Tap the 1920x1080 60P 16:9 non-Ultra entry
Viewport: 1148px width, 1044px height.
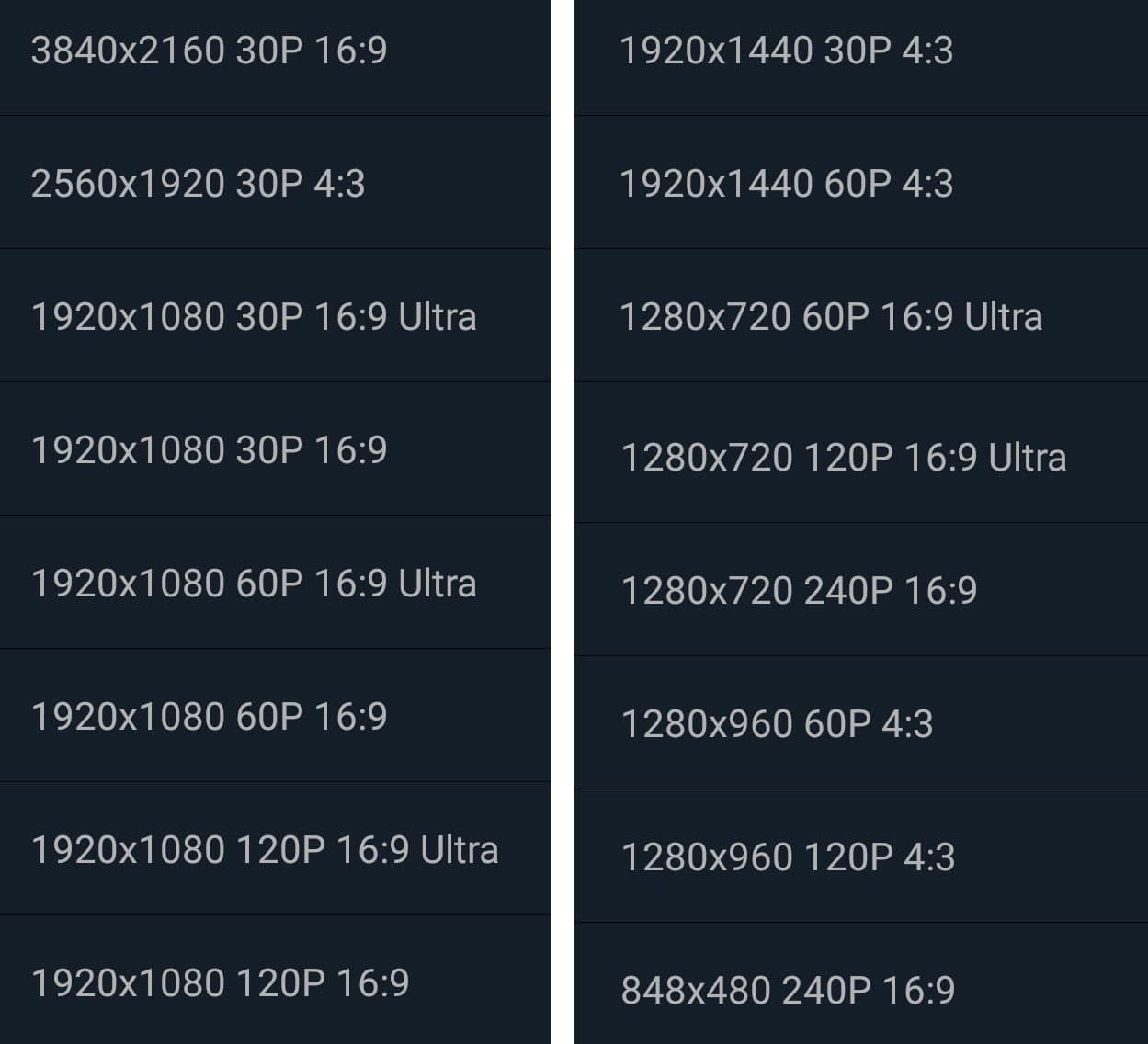pyautogui.click(x=210, y=717)
